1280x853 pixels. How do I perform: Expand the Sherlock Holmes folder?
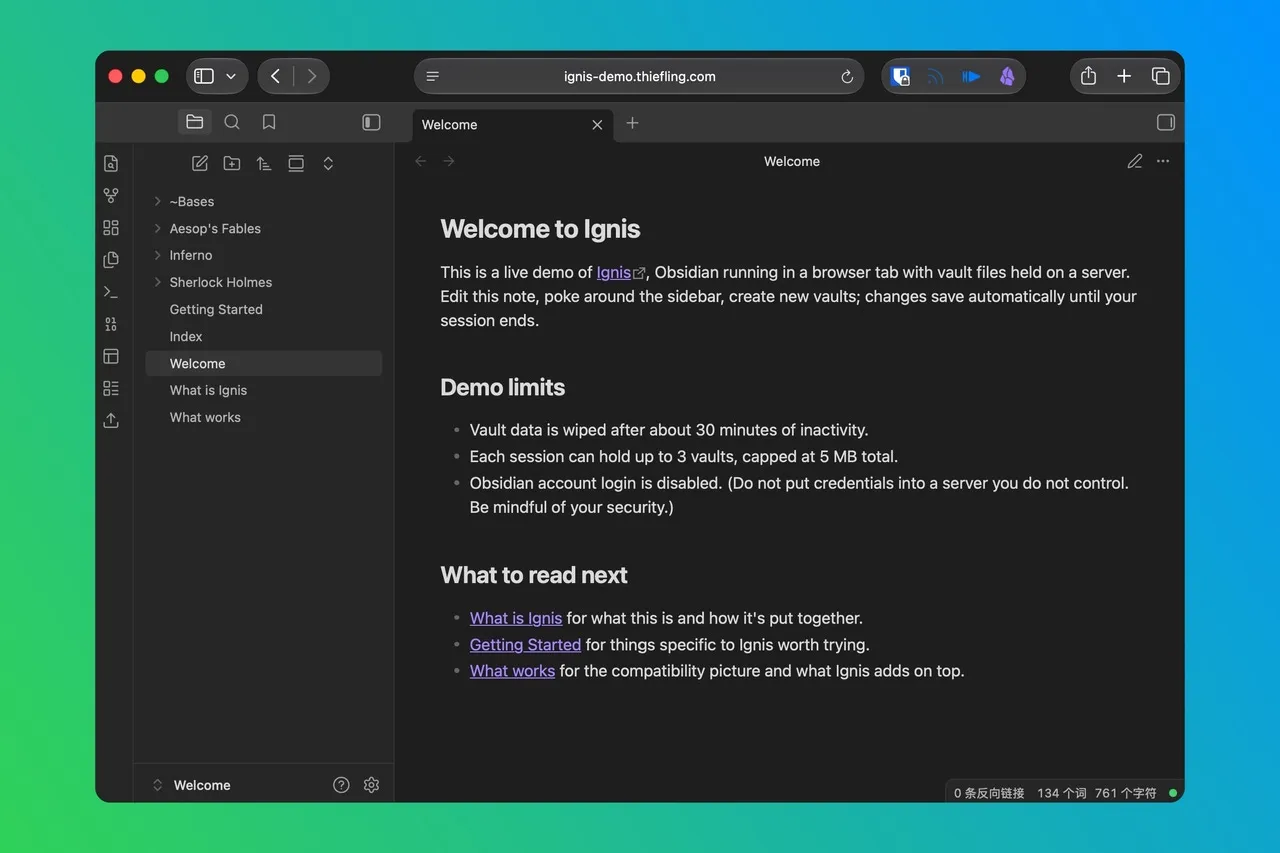[x=158, y=282]
